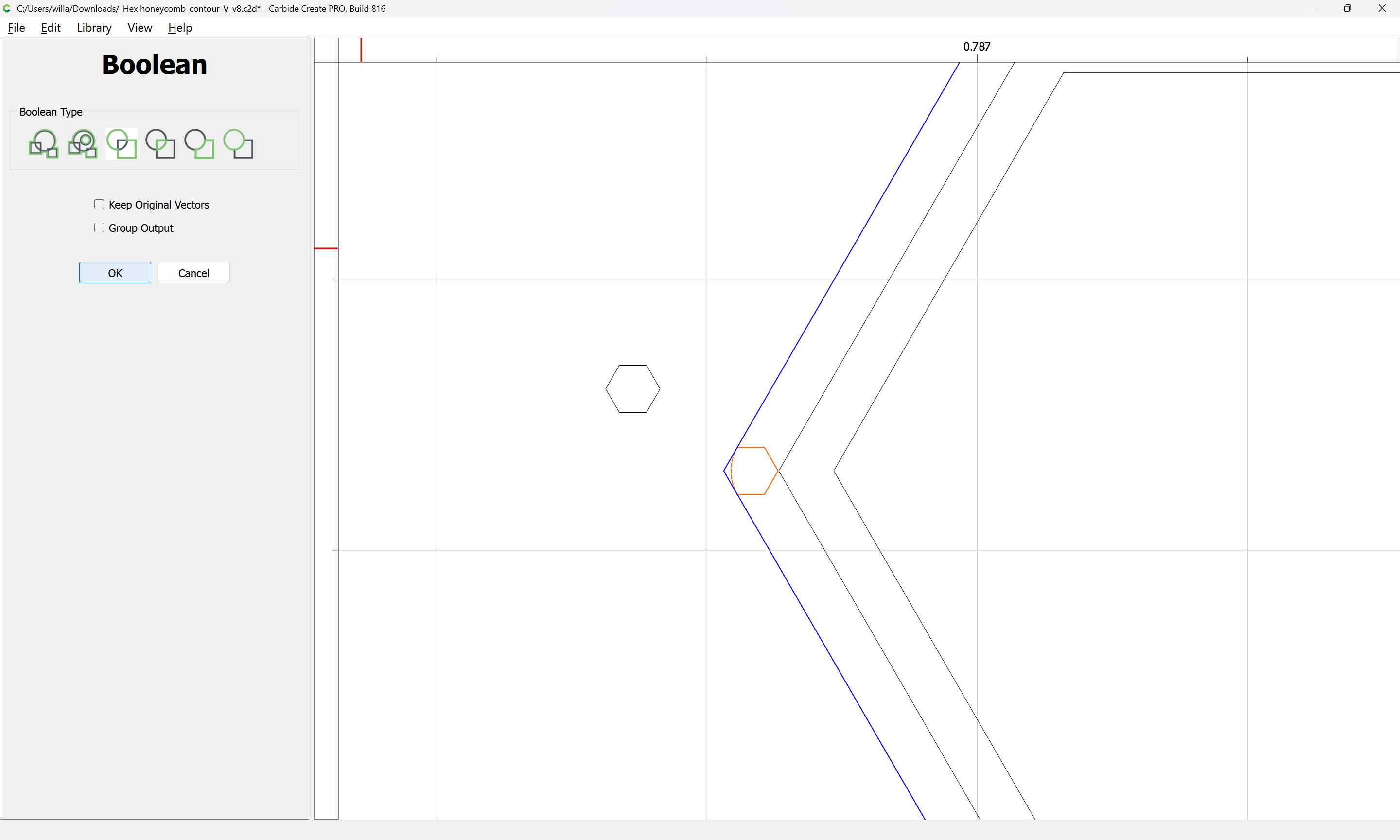Screen dimensions: 1400x840
Task: Click the Carbide Create title bar icon
Action: pyautogui.click(x=7, y=8)
